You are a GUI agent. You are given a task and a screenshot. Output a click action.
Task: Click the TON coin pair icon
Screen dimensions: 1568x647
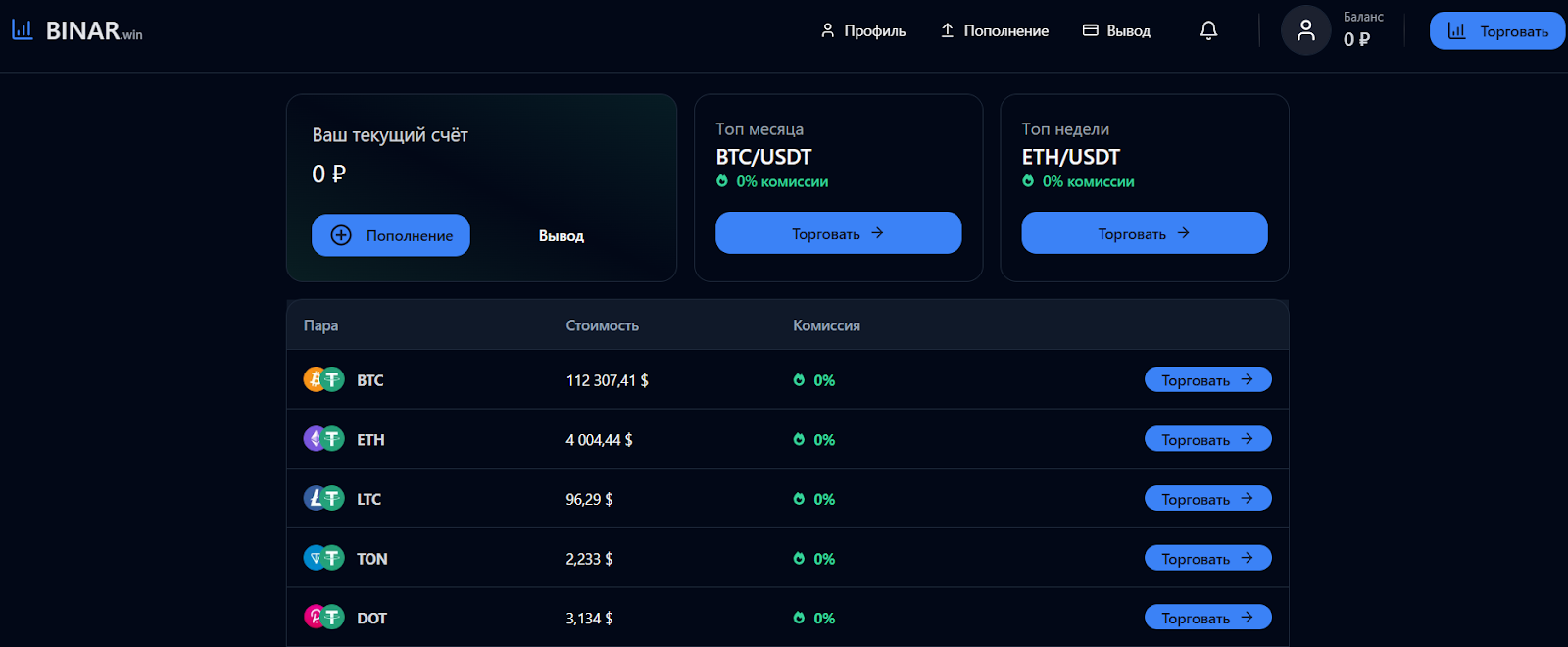[x=323, y=559]
